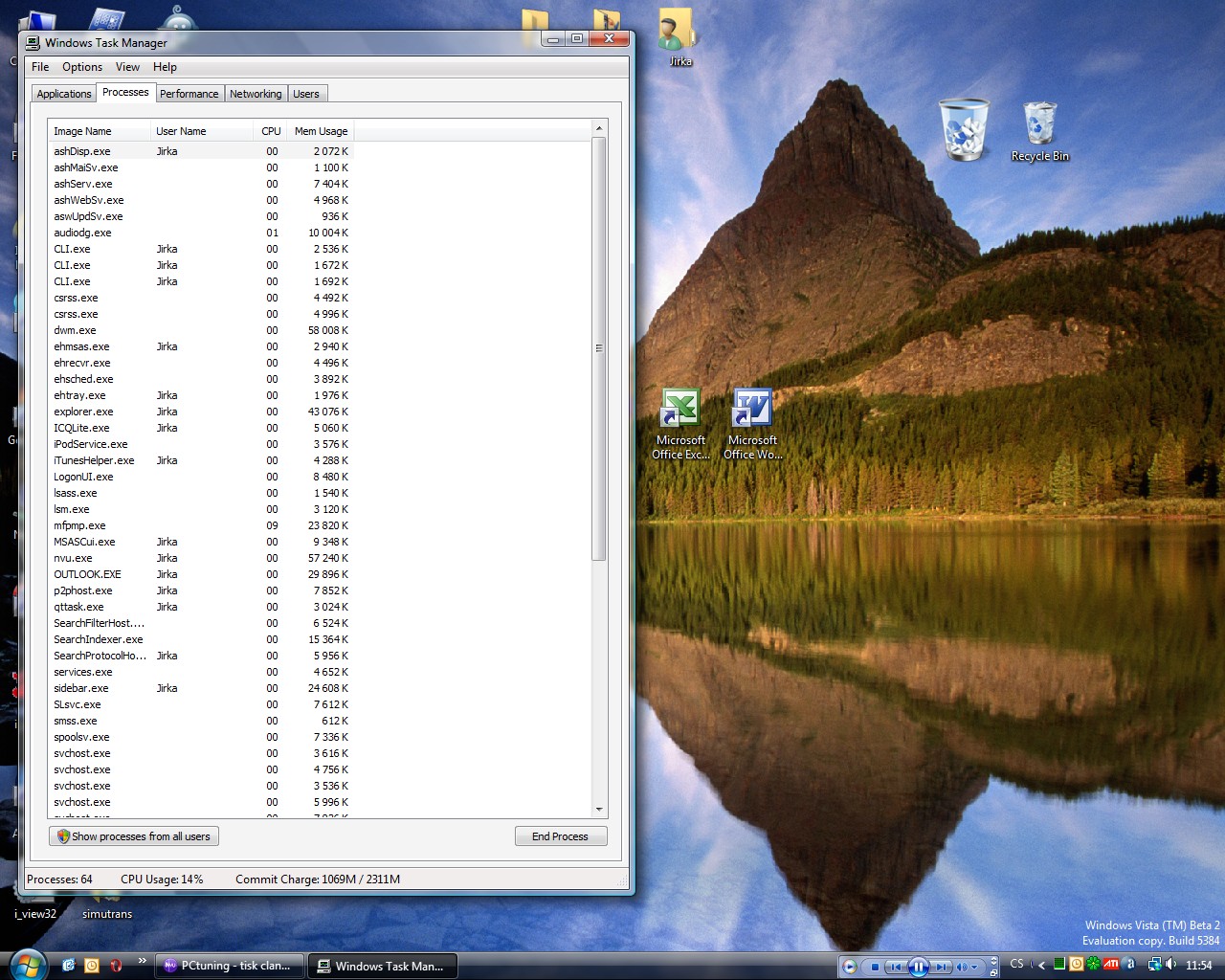1225x980 pixels.
Task: Launch the Outlook quick launch icon
Action: click(69, 965)
